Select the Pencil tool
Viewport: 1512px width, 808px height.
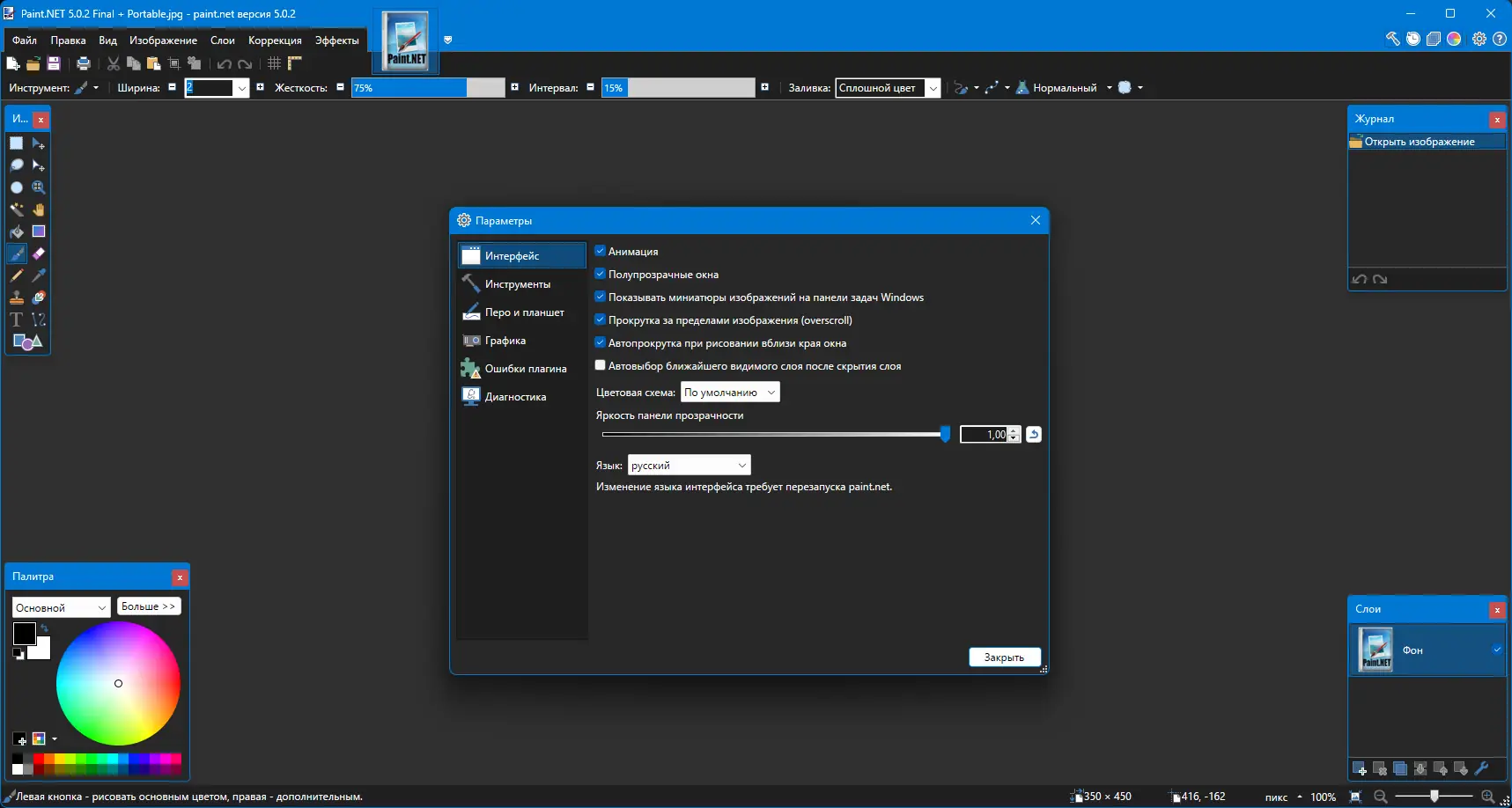17,275
